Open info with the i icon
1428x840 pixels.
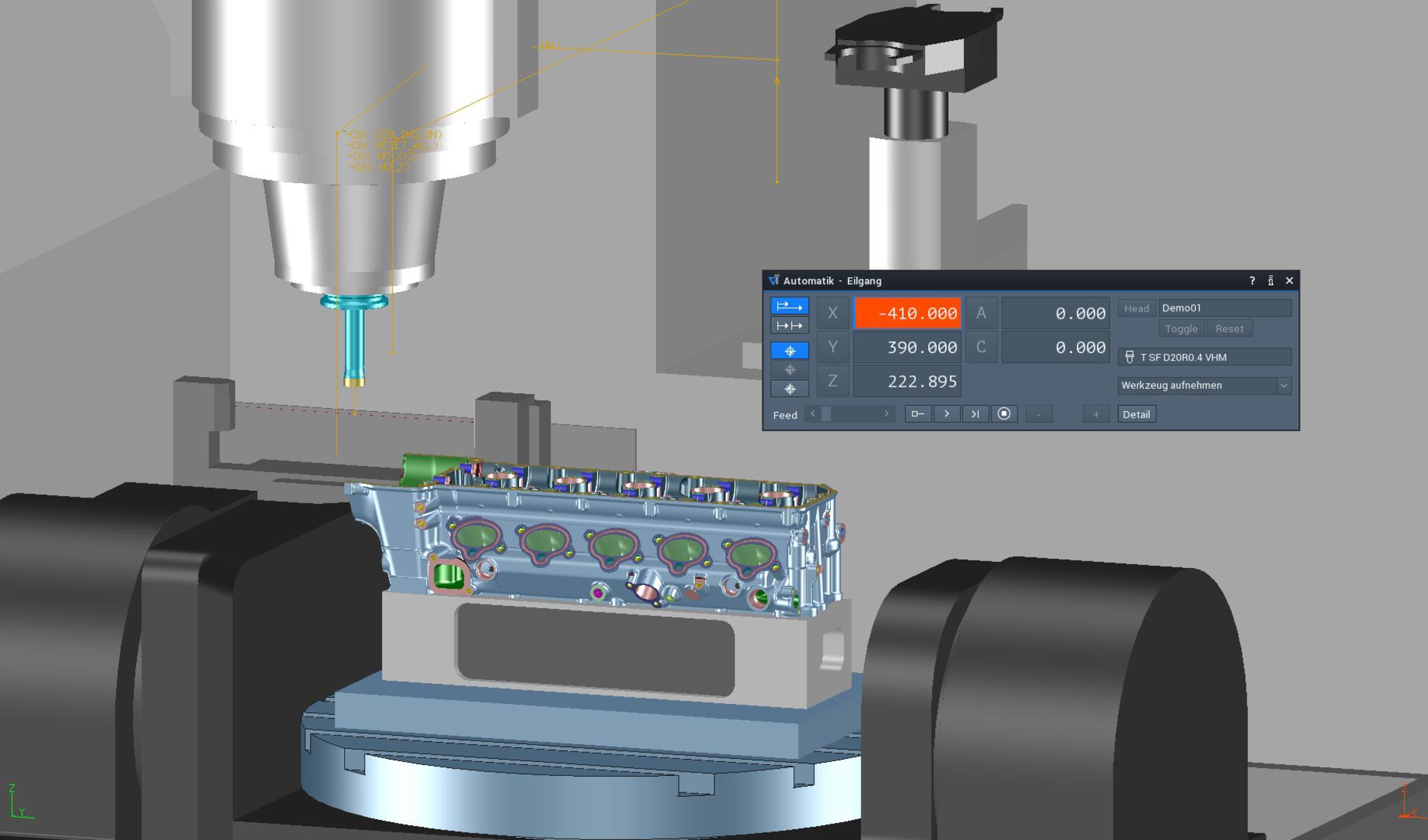1270,280
